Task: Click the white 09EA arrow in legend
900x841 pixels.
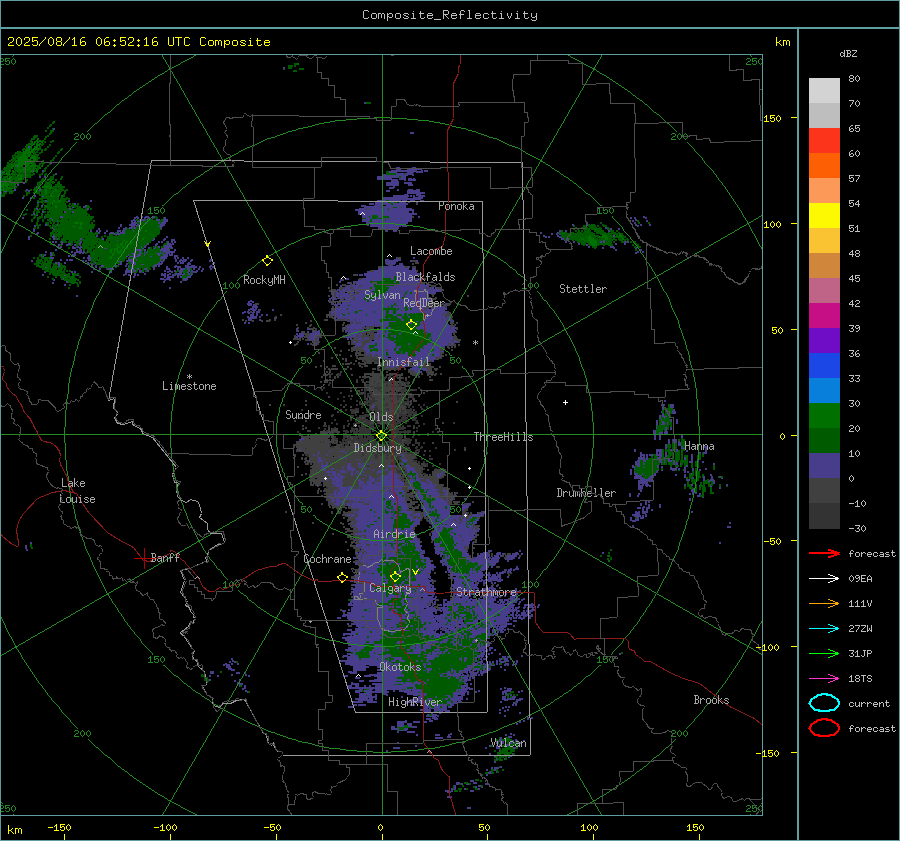Action: click(x=824, y=579)
